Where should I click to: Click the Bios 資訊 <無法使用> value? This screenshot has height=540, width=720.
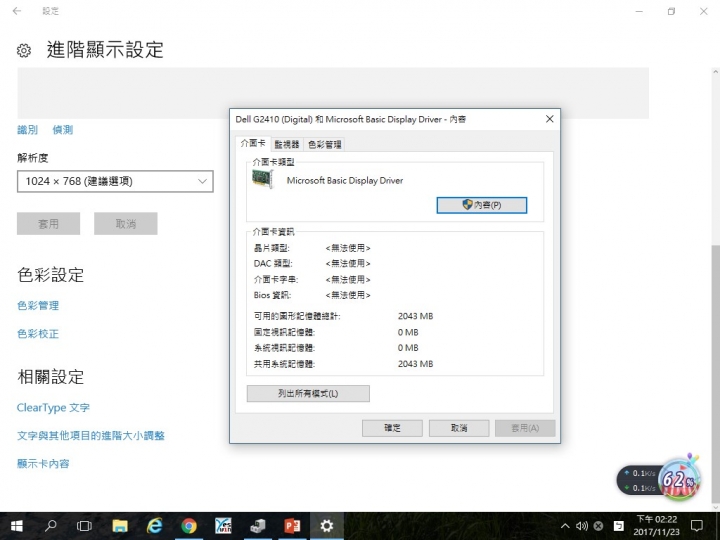click(x=348, y=295)
